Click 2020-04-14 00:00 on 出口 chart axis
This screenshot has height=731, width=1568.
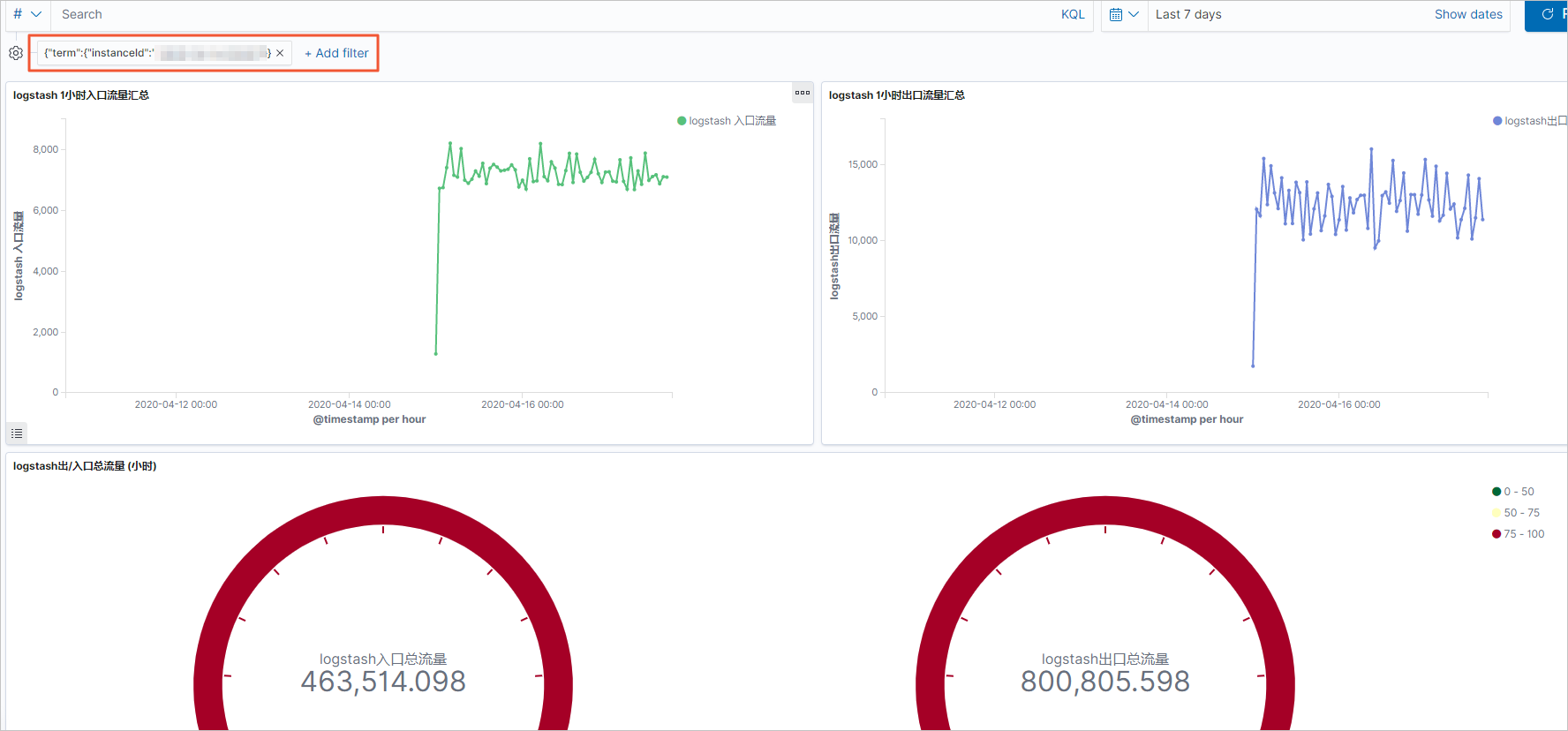pos(1166,404)
